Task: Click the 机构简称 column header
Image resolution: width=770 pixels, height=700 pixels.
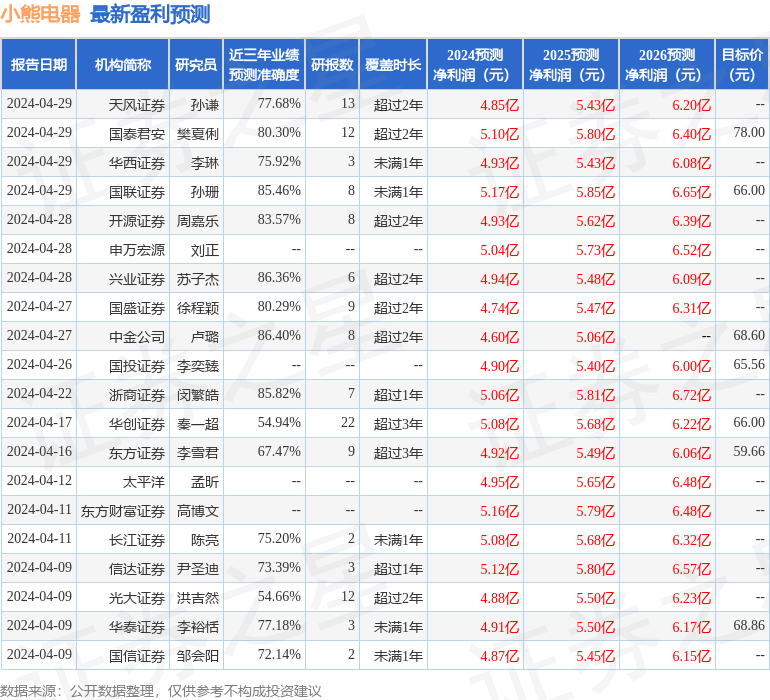Action: coord(122,65)
